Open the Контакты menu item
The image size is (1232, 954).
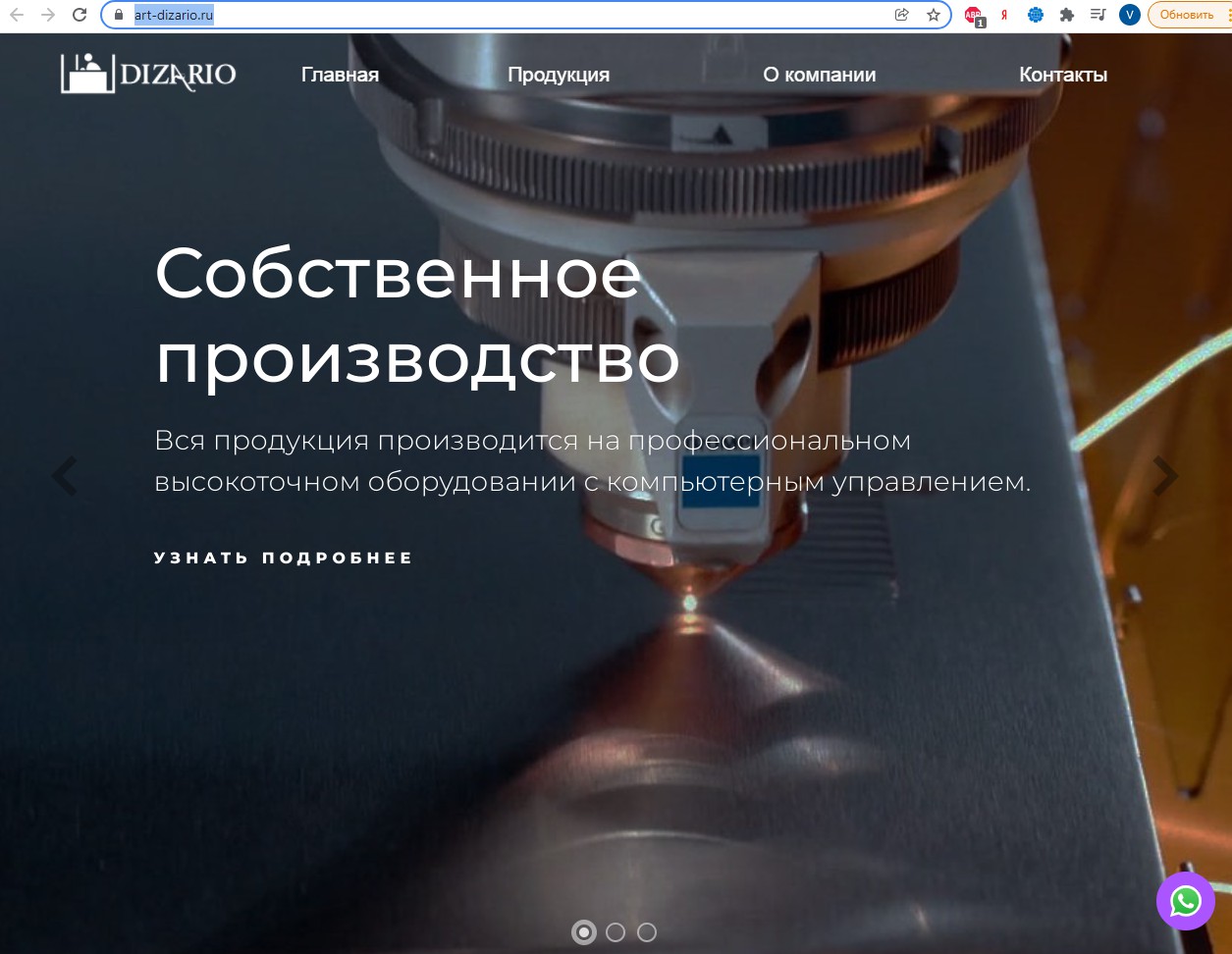[1063, 75]
